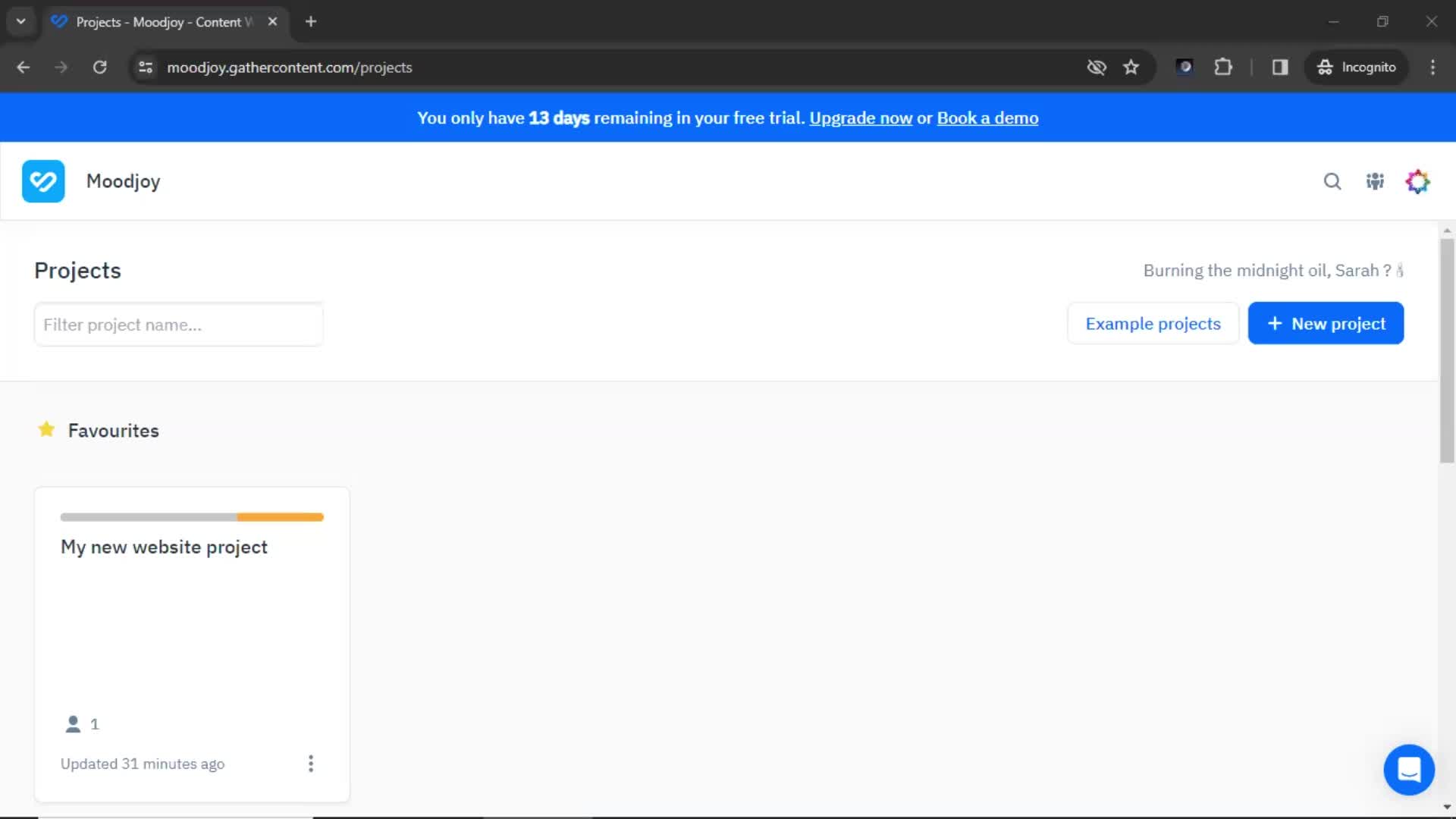Click the third-party cookies blocked eye icon

click(x=1097, y=67)
